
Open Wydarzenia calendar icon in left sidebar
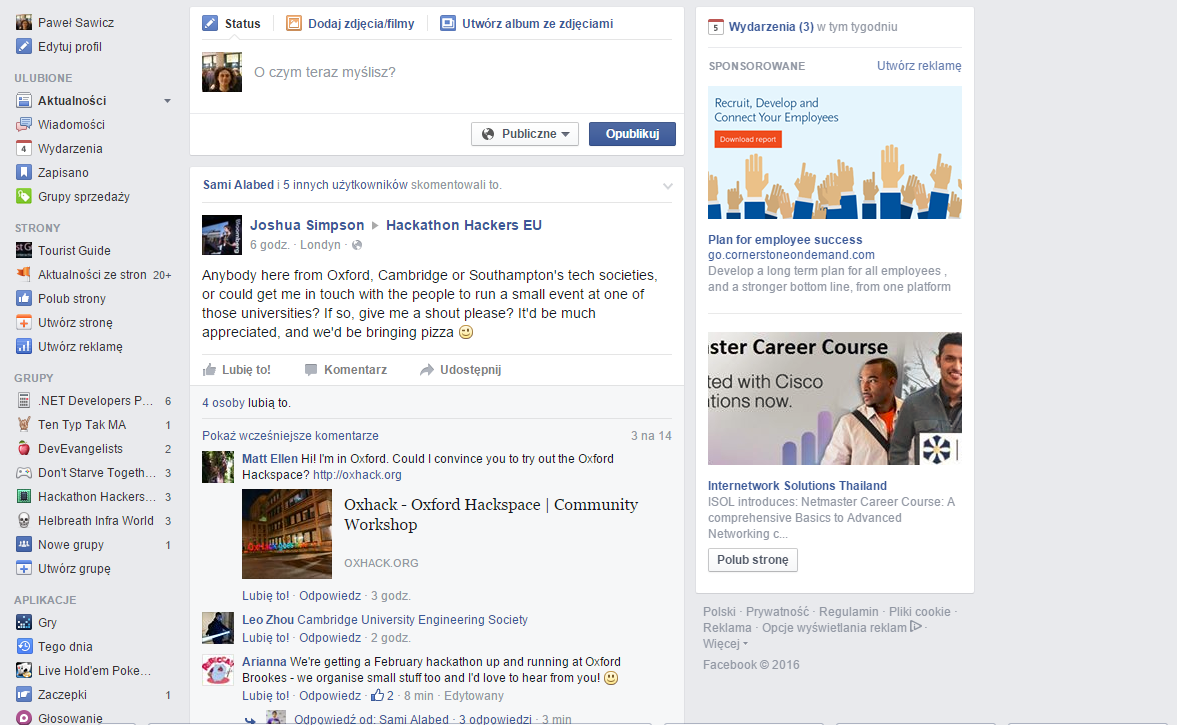pyautogui.click(x=24, y=149)
